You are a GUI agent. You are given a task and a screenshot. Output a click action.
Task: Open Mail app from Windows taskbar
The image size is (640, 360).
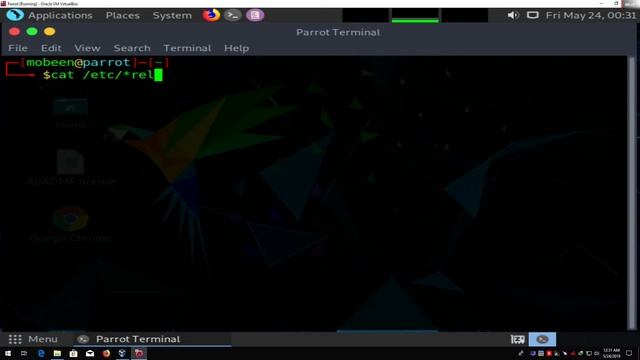pyautogui.click(x=90, y=353)
